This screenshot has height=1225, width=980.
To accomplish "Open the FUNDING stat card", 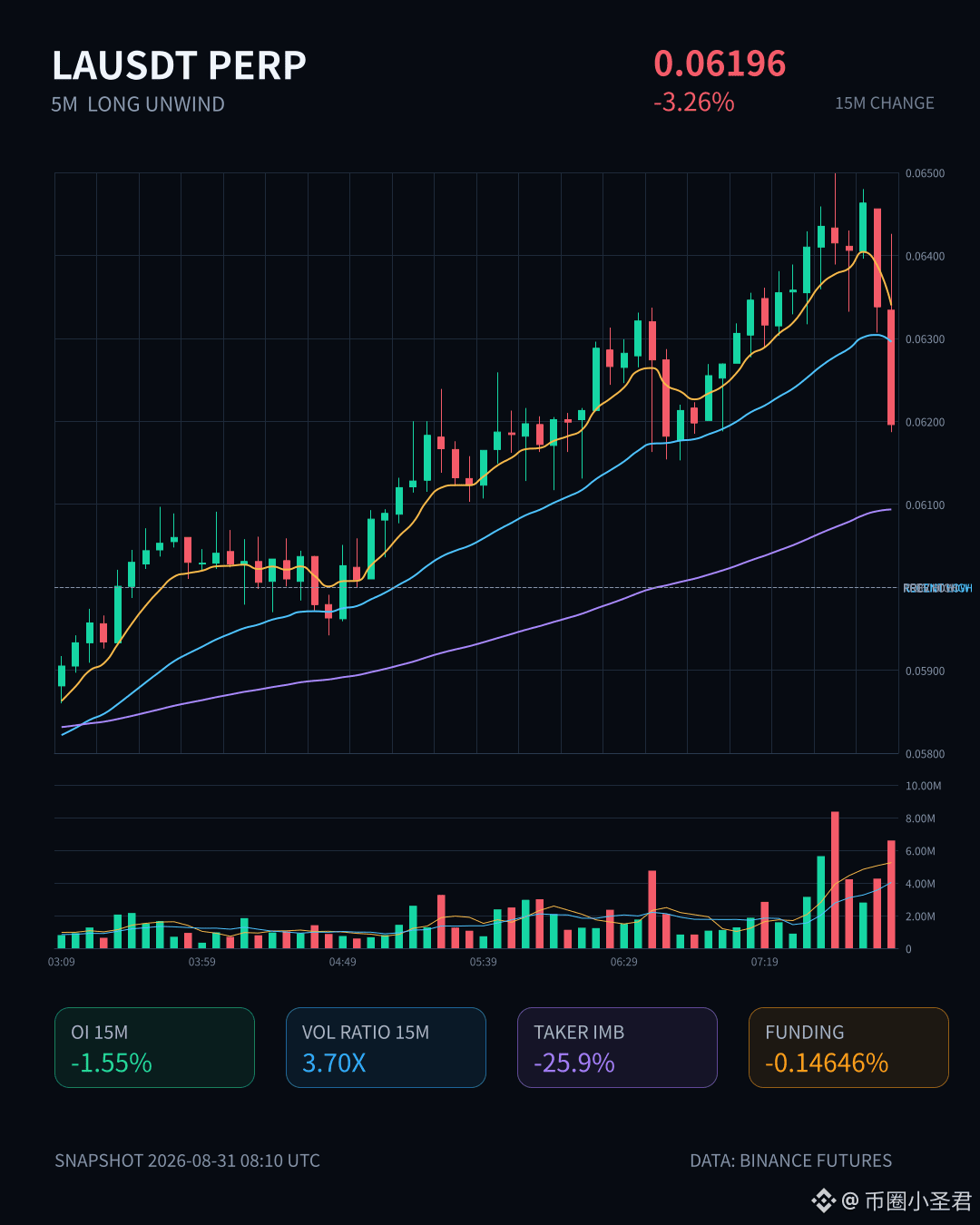I will [848, 1047].
